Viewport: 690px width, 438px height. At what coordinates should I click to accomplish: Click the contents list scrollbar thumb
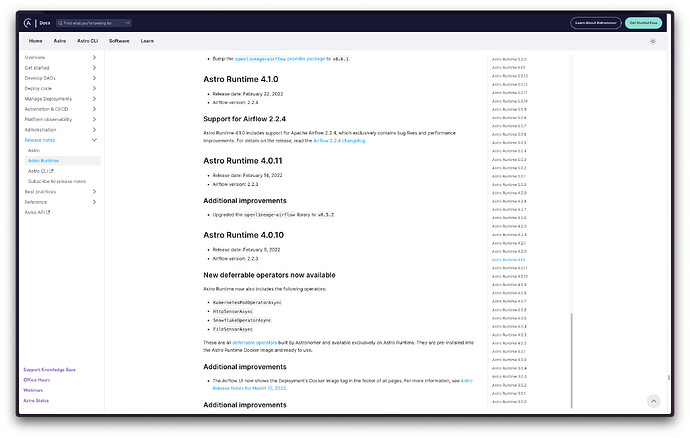[572, 361]
